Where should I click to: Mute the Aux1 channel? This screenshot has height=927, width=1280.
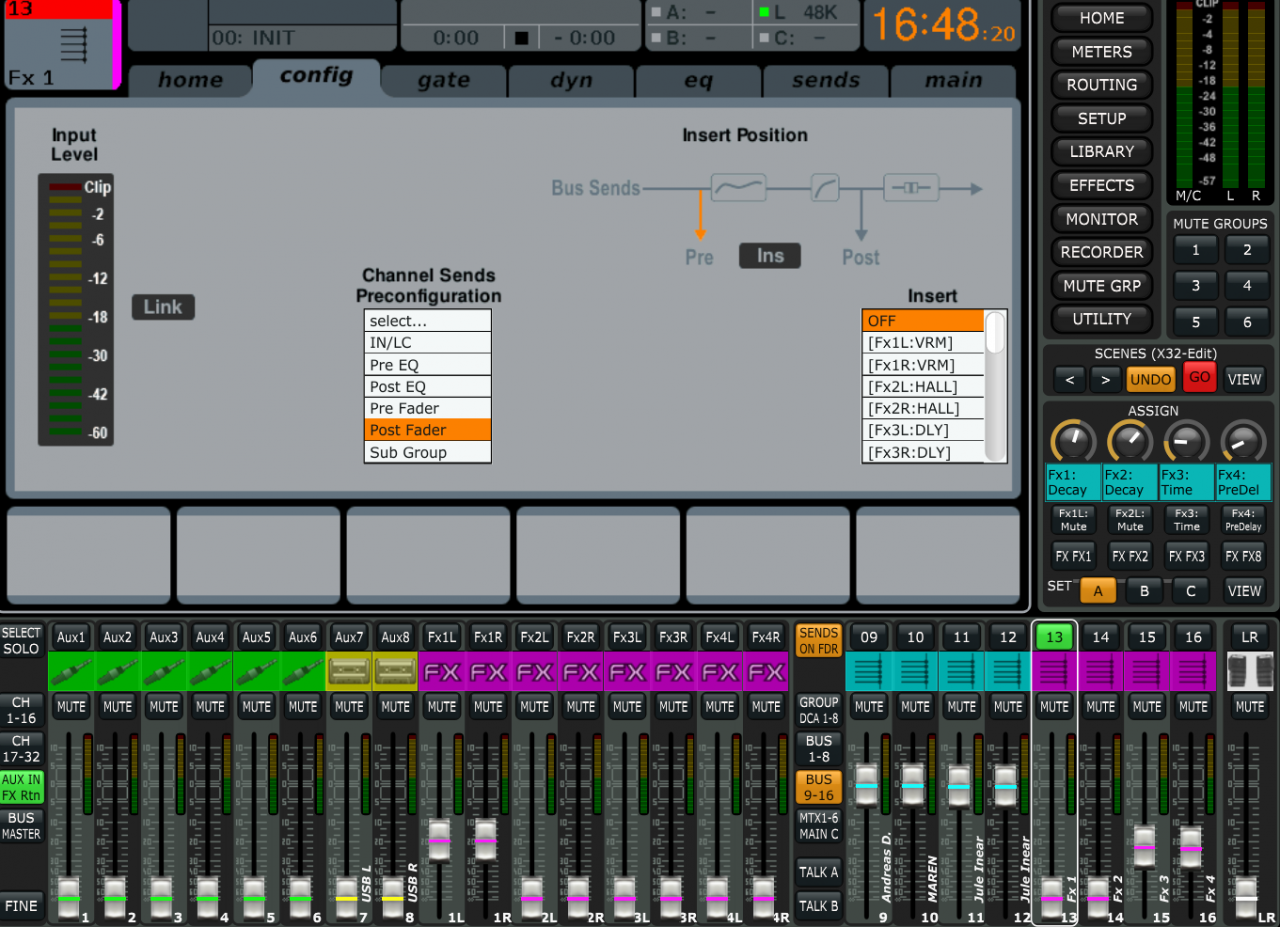(71, 706)
